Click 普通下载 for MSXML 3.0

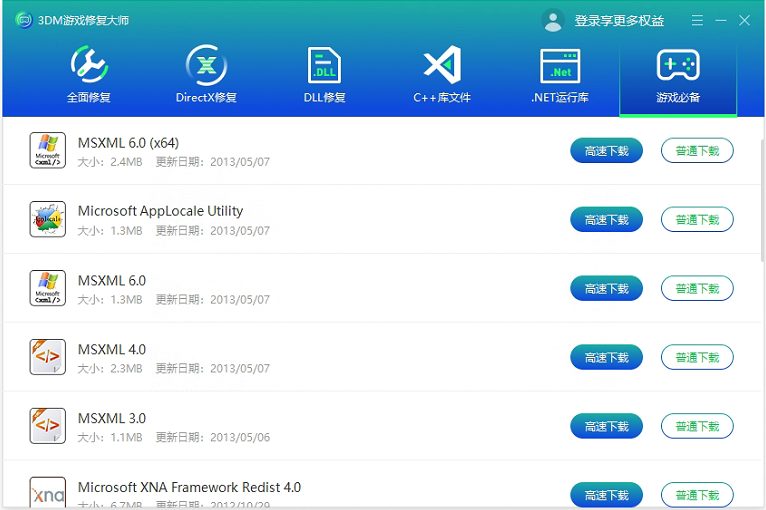[697, 426]
